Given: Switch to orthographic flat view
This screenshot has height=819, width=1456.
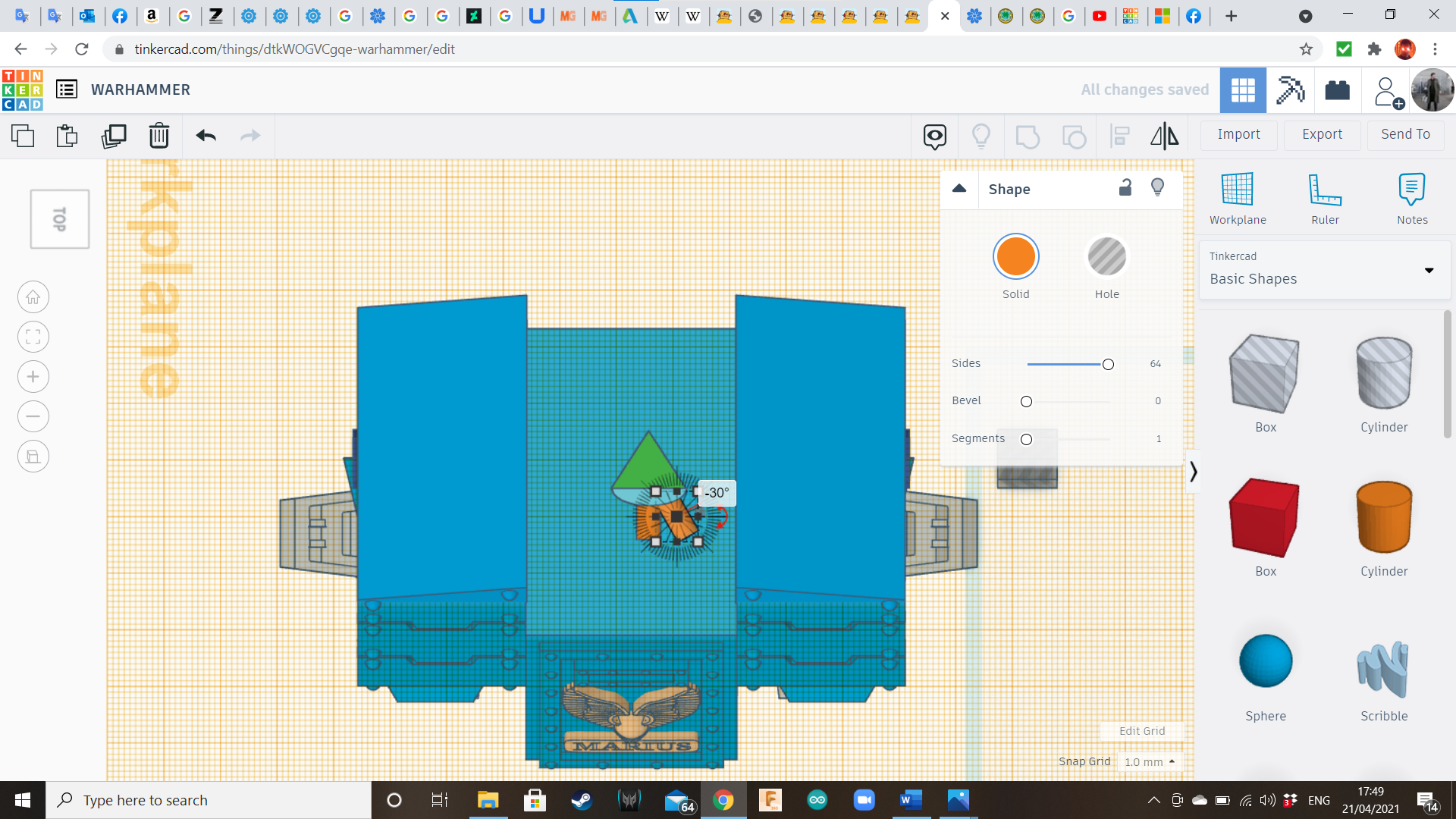Looking at the screenshot, I should point(33,457).
